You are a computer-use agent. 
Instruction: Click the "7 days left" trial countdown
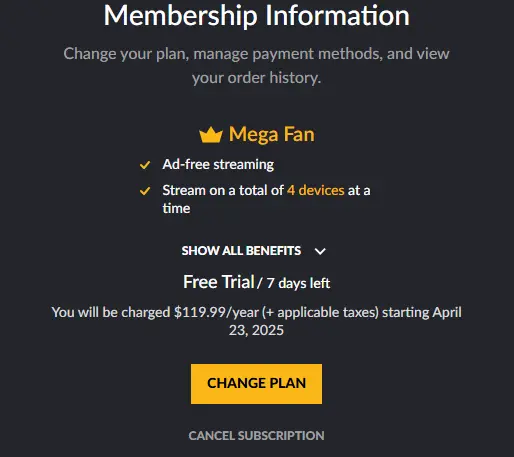[x=298, y=283]
